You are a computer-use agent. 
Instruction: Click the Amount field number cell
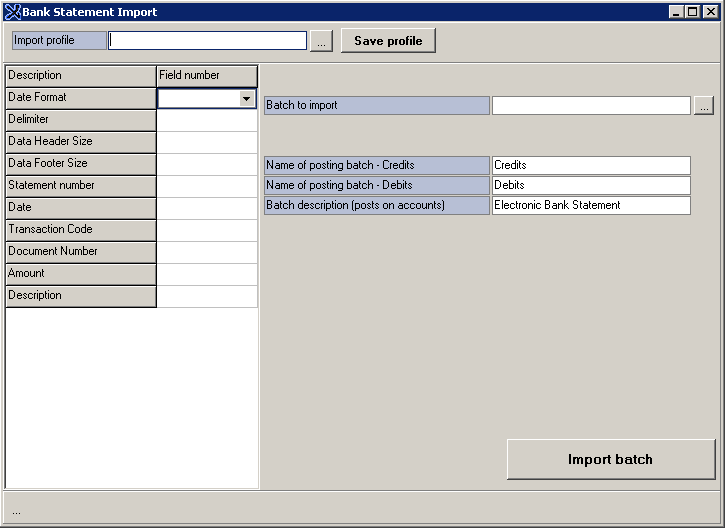point(207,274)
